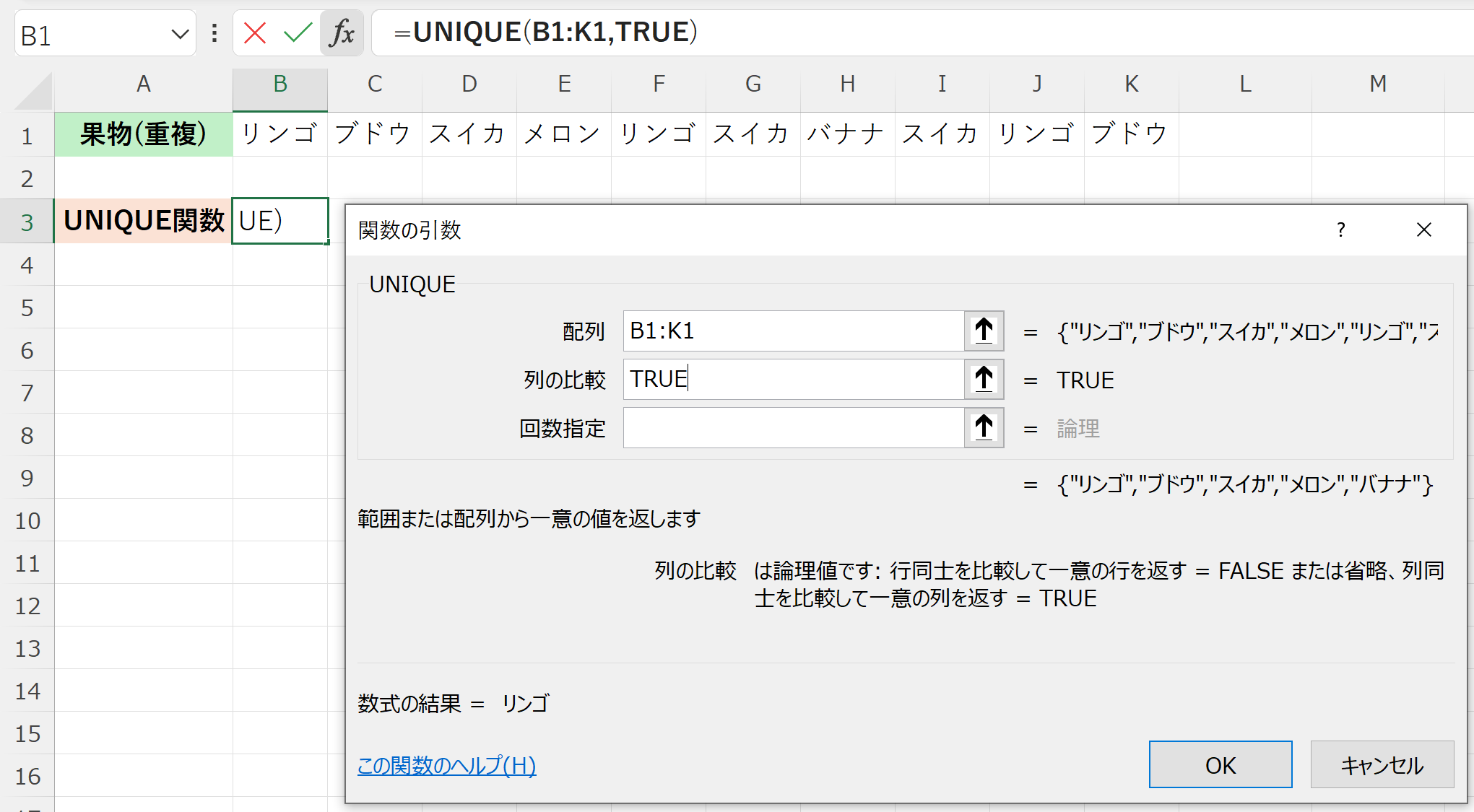1474x812 pixels.
Task: Click OK to apply the UNIQUE function
Action: [1220, 764]
